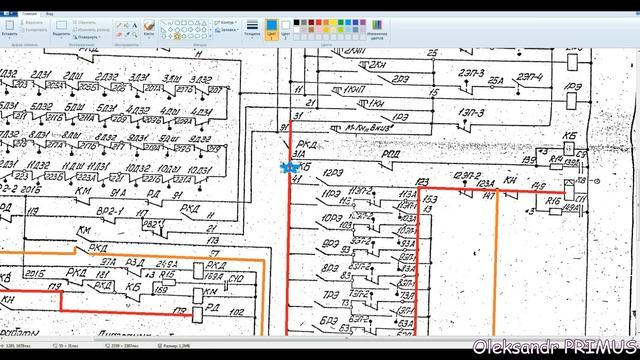Pick the yellow color swatch
The image size is (640, 360).
[x=333, y=22]
